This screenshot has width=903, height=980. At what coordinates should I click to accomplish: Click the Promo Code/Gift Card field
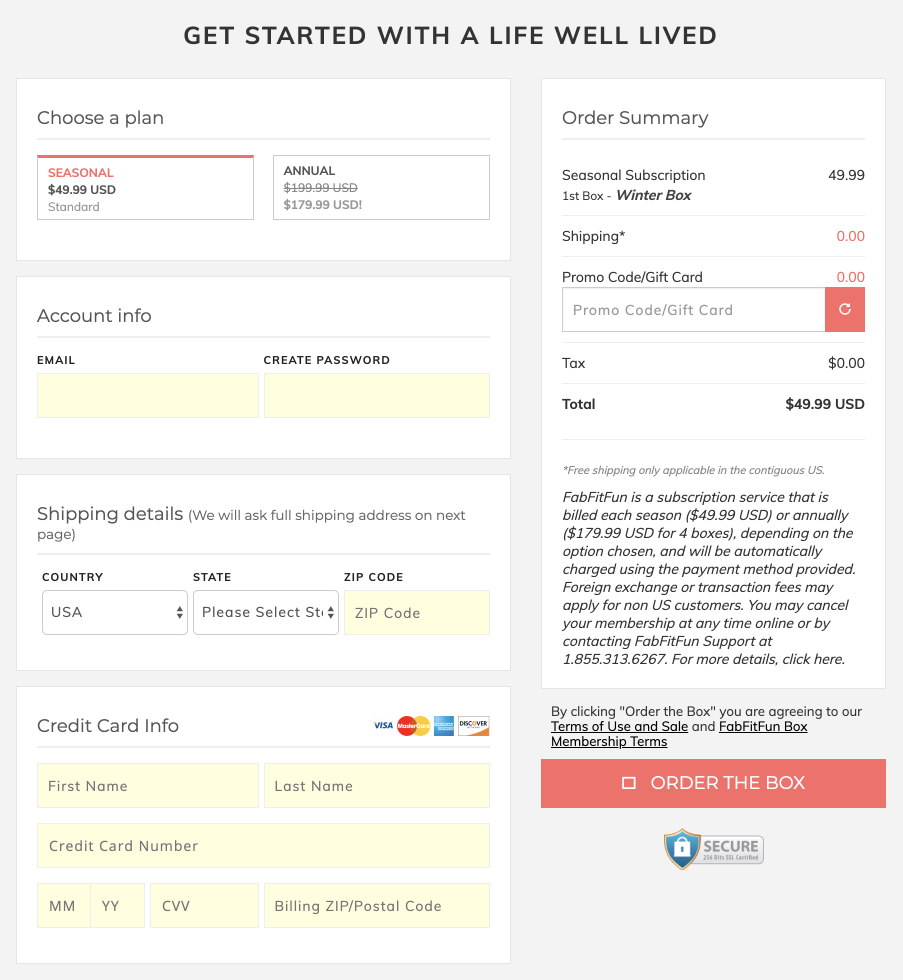pyautogui.click(x=693, y=309)
